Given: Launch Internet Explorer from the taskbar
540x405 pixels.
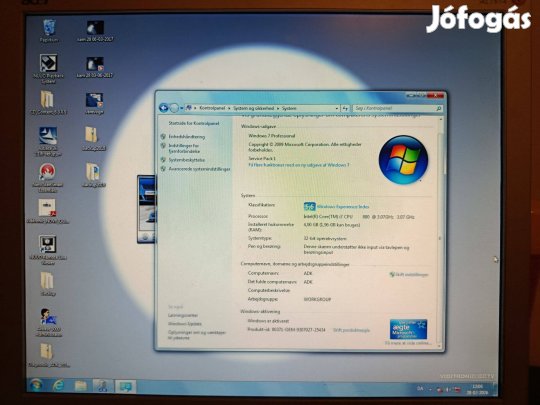Looking at the screenshot, I should [x=59, y=386].
